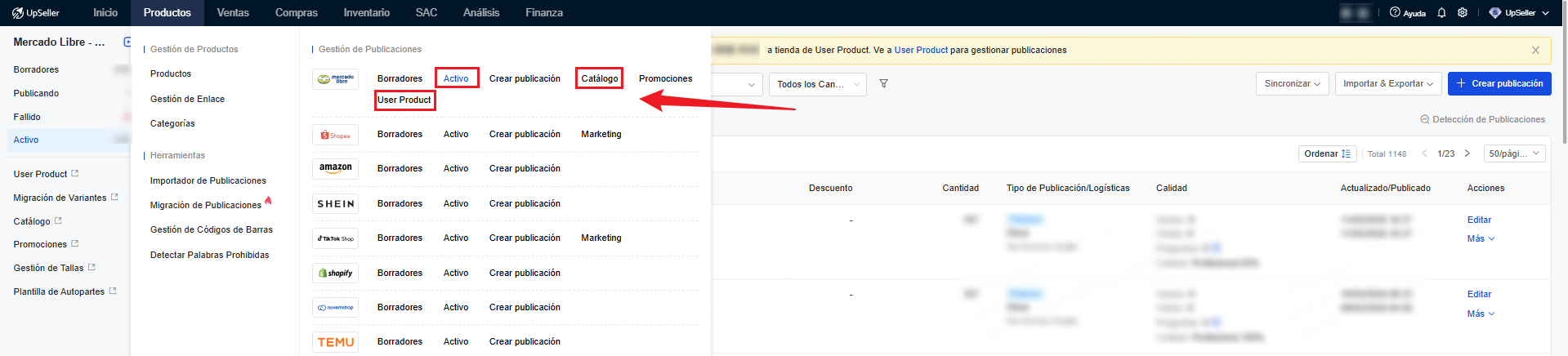The height and width of the screenshot is (356, 1568).
Task: Expand the Sincronizar dropdown
Action: click(x=1292, y=84)
